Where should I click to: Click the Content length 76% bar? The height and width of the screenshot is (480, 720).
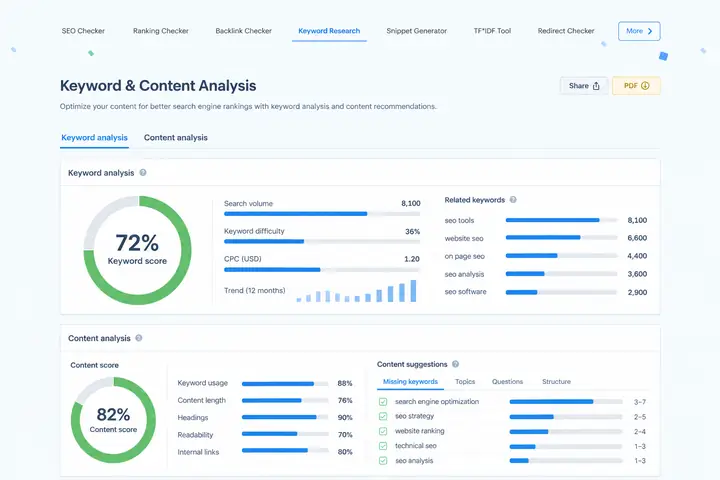pyautogui.click(x=285, y=401)
